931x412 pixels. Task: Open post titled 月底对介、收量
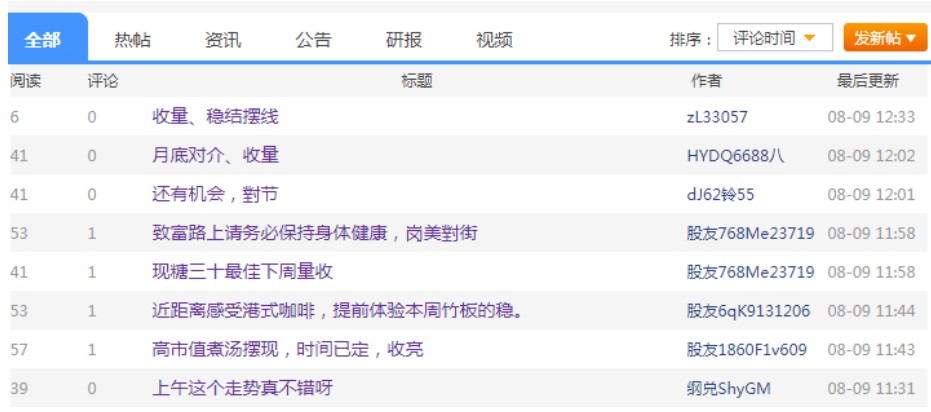[215, 155]
